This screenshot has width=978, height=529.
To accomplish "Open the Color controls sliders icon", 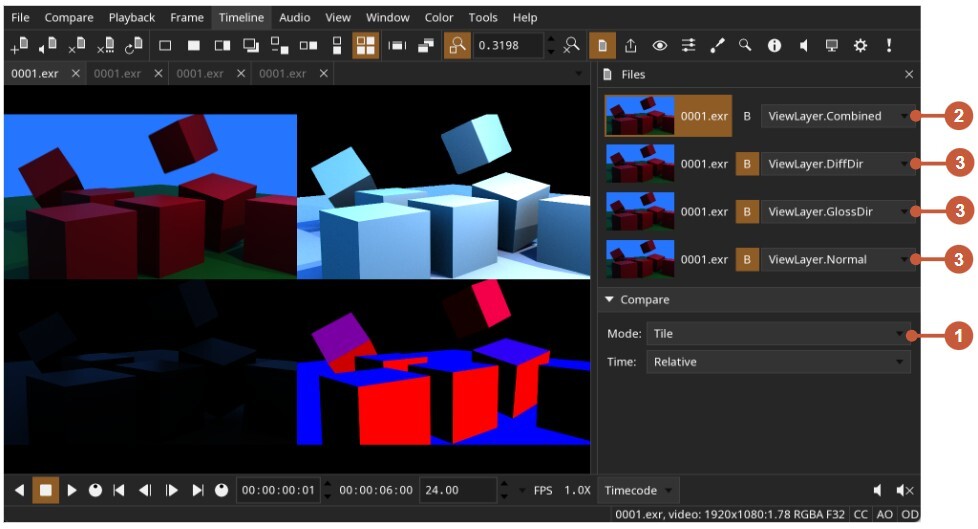I will [x=688, y=46].
